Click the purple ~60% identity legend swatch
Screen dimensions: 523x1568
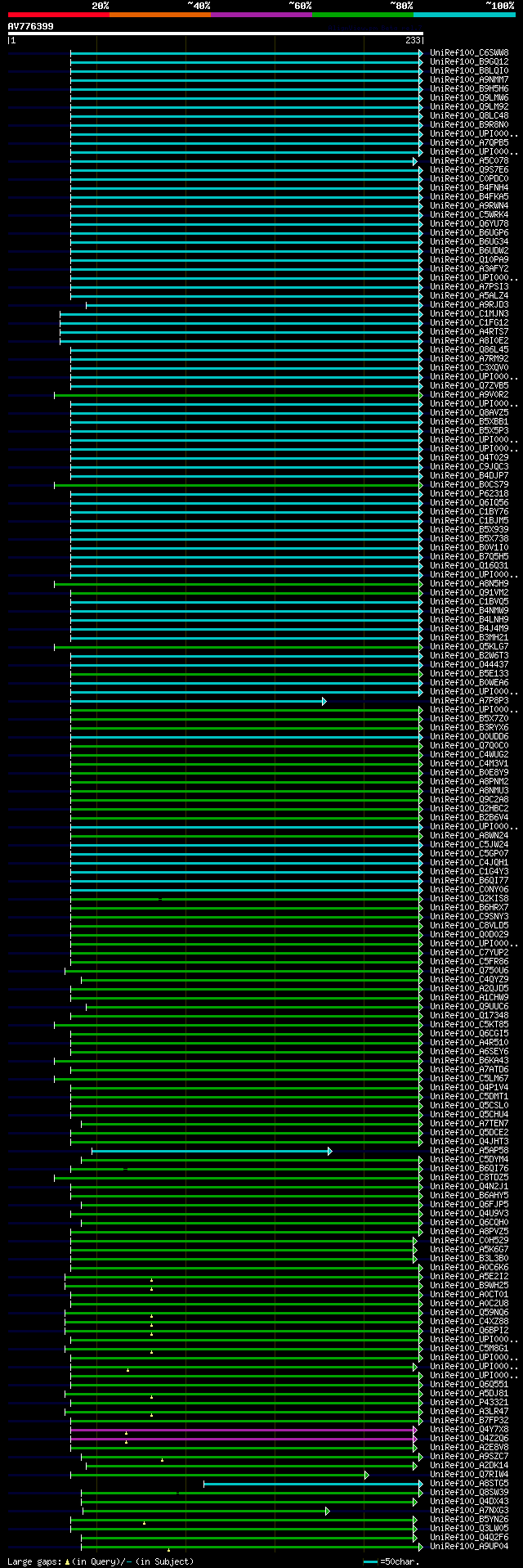[x=261, y=15]
